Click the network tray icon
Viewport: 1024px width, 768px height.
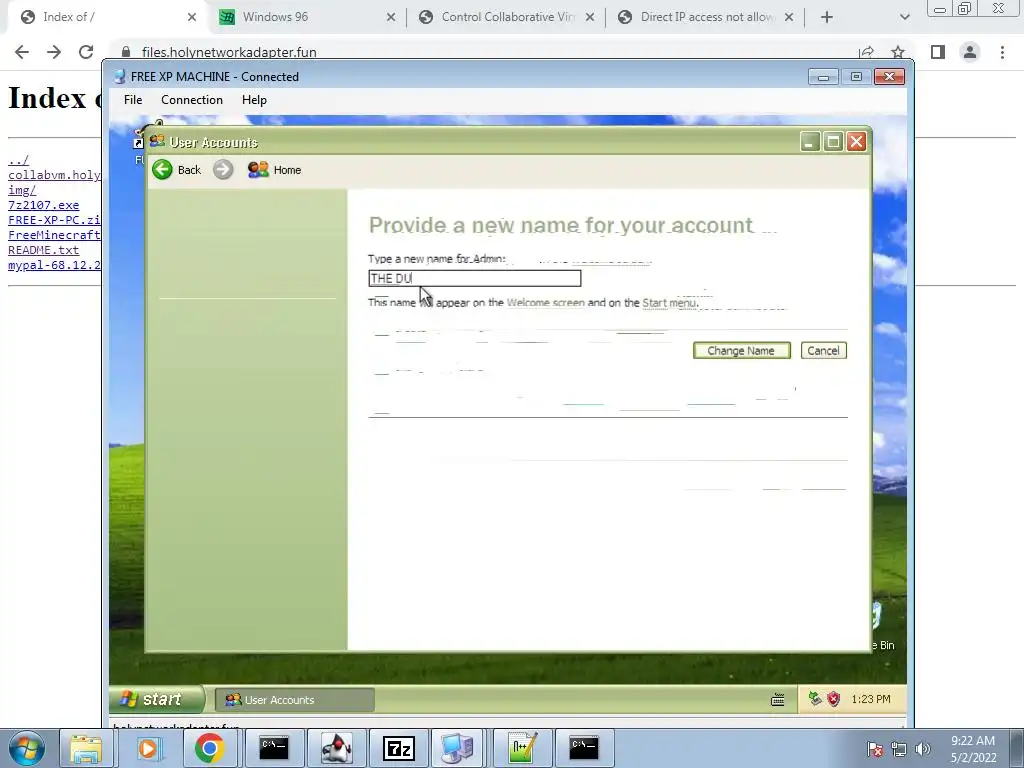[899, 749]
